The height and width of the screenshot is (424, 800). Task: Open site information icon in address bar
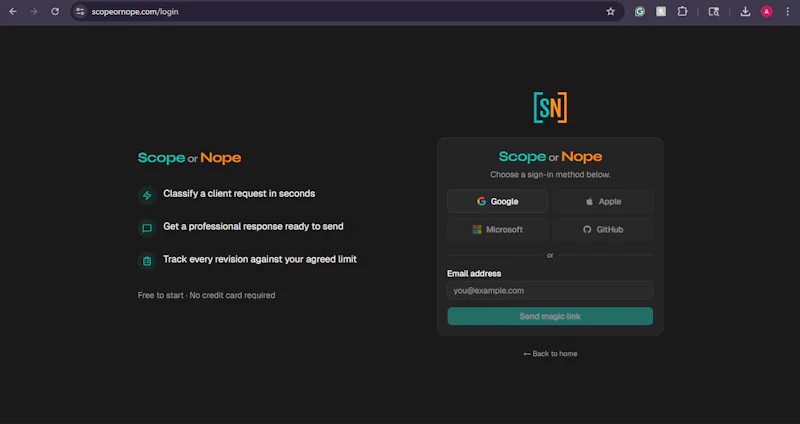tap(80, 11)
